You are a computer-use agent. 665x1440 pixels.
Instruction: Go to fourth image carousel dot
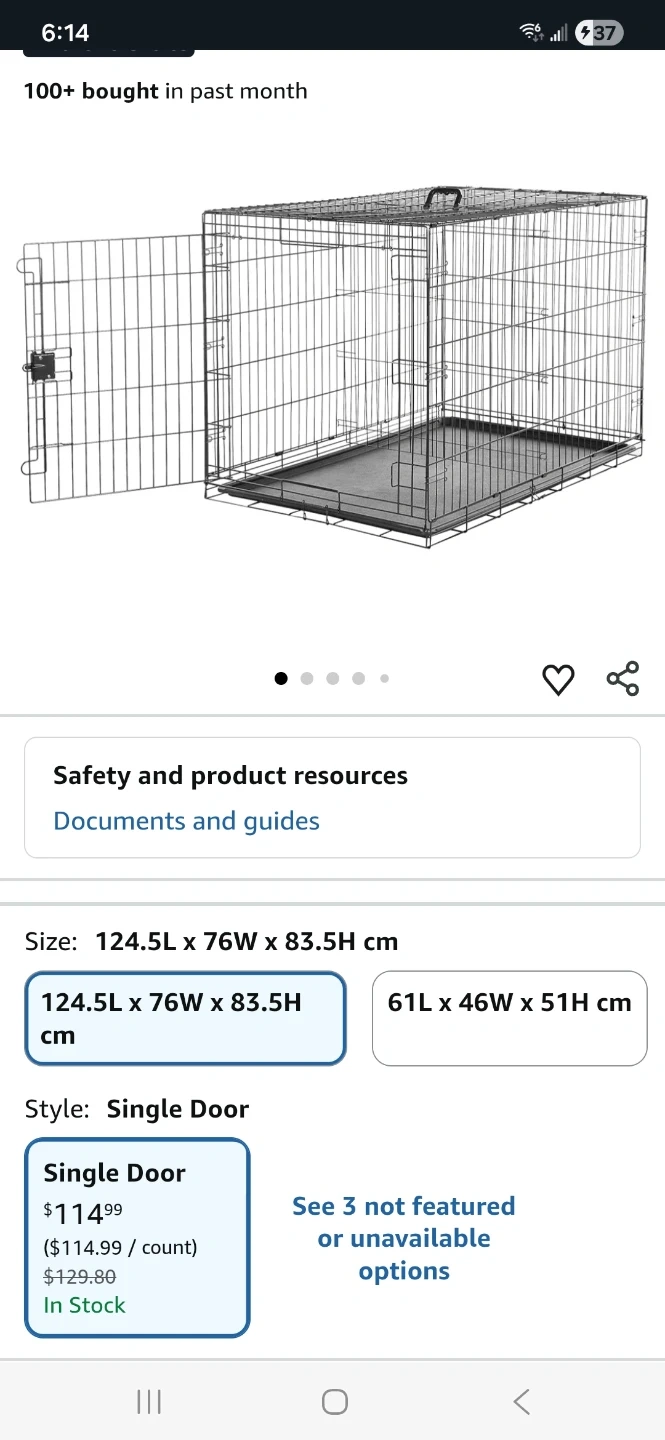[358, 678]
